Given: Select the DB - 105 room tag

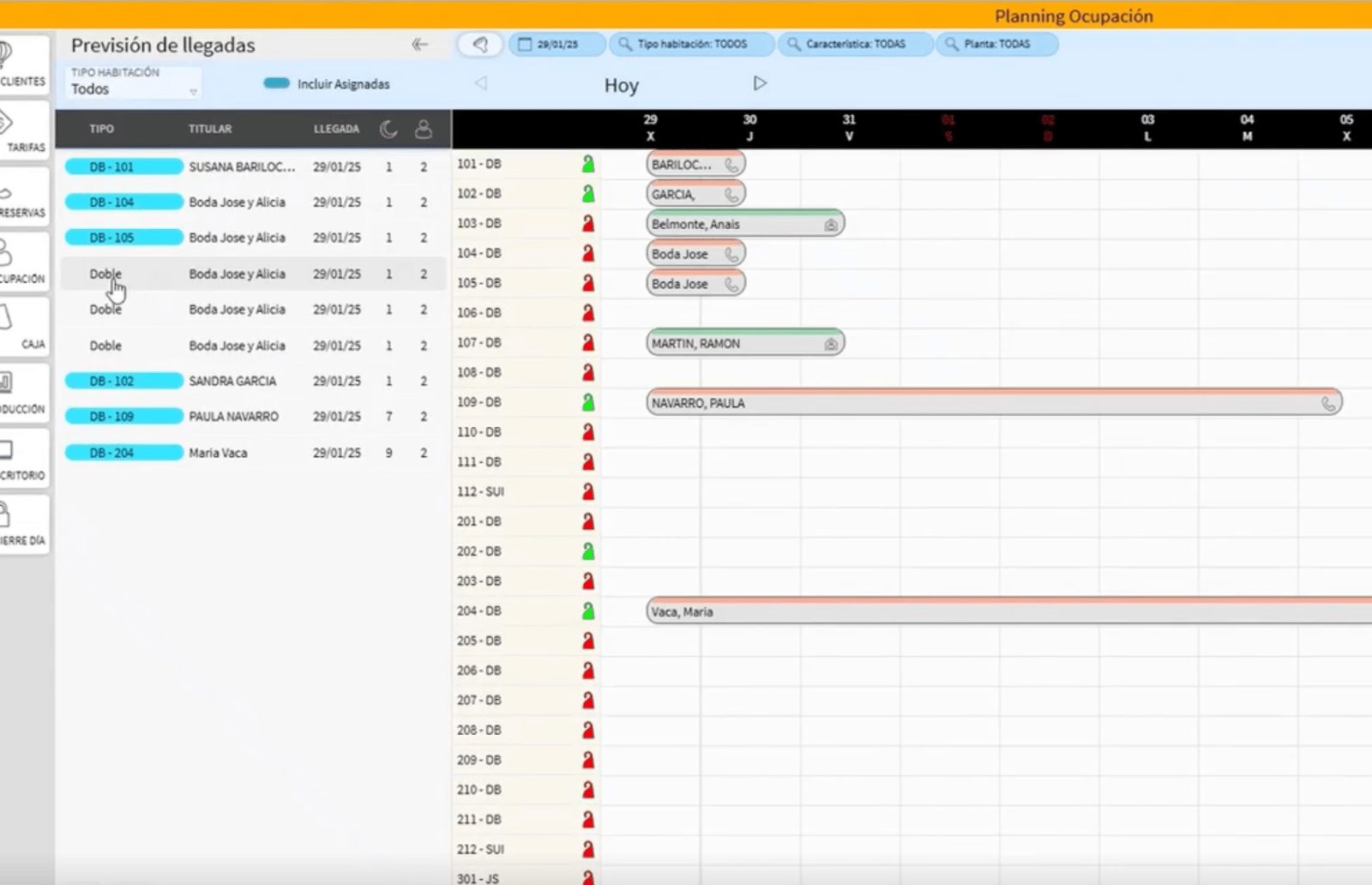Looking at the screenshot, I should (x=124, y=238).
